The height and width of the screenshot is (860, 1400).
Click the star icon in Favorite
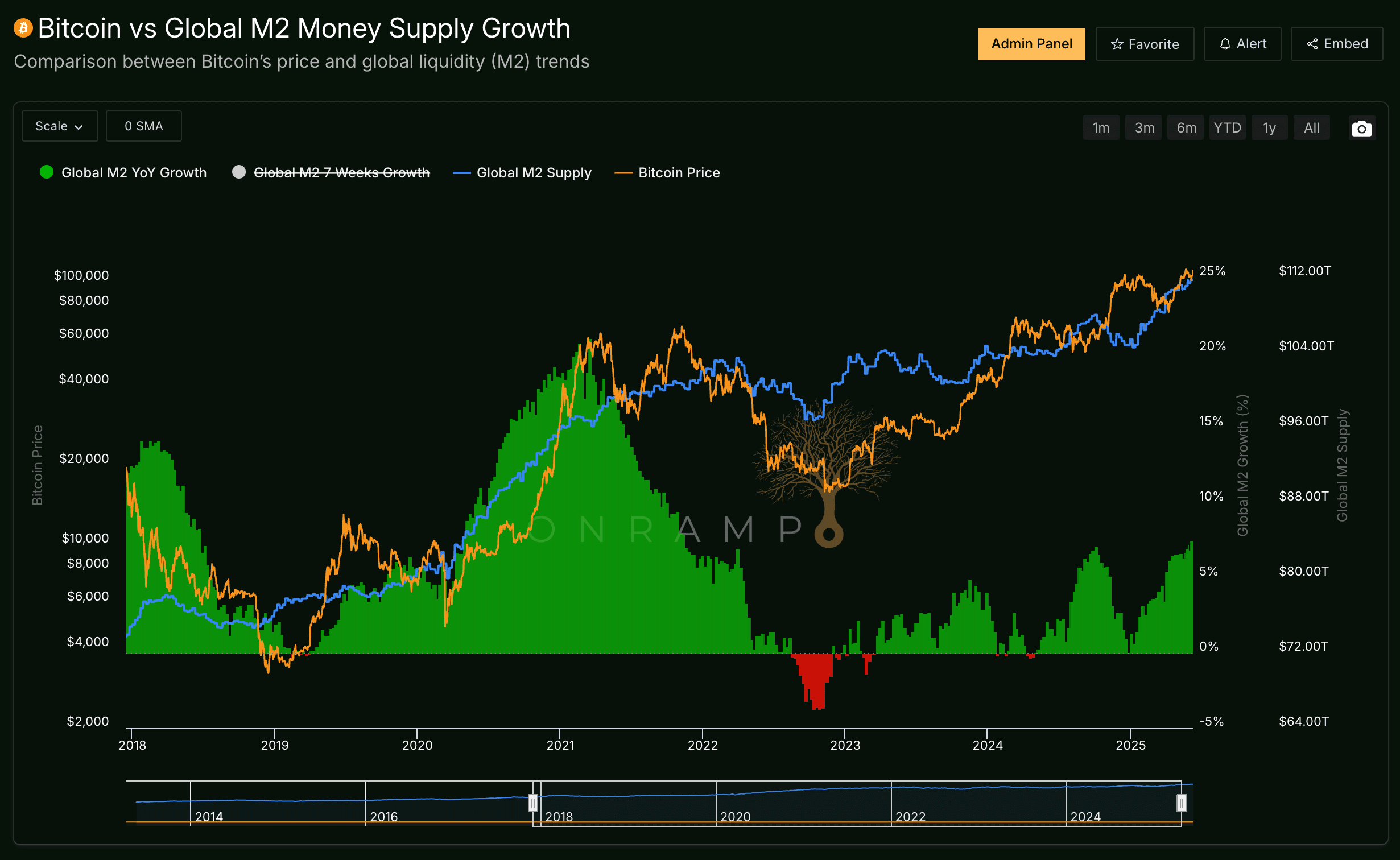point(1117,44)
